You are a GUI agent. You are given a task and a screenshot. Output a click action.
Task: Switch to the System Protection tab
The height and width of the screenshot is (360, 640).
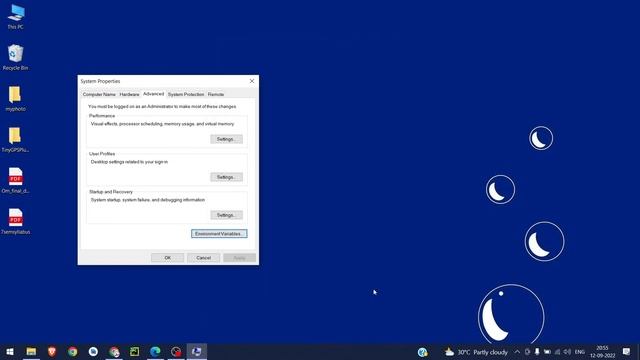pos(186,94)
